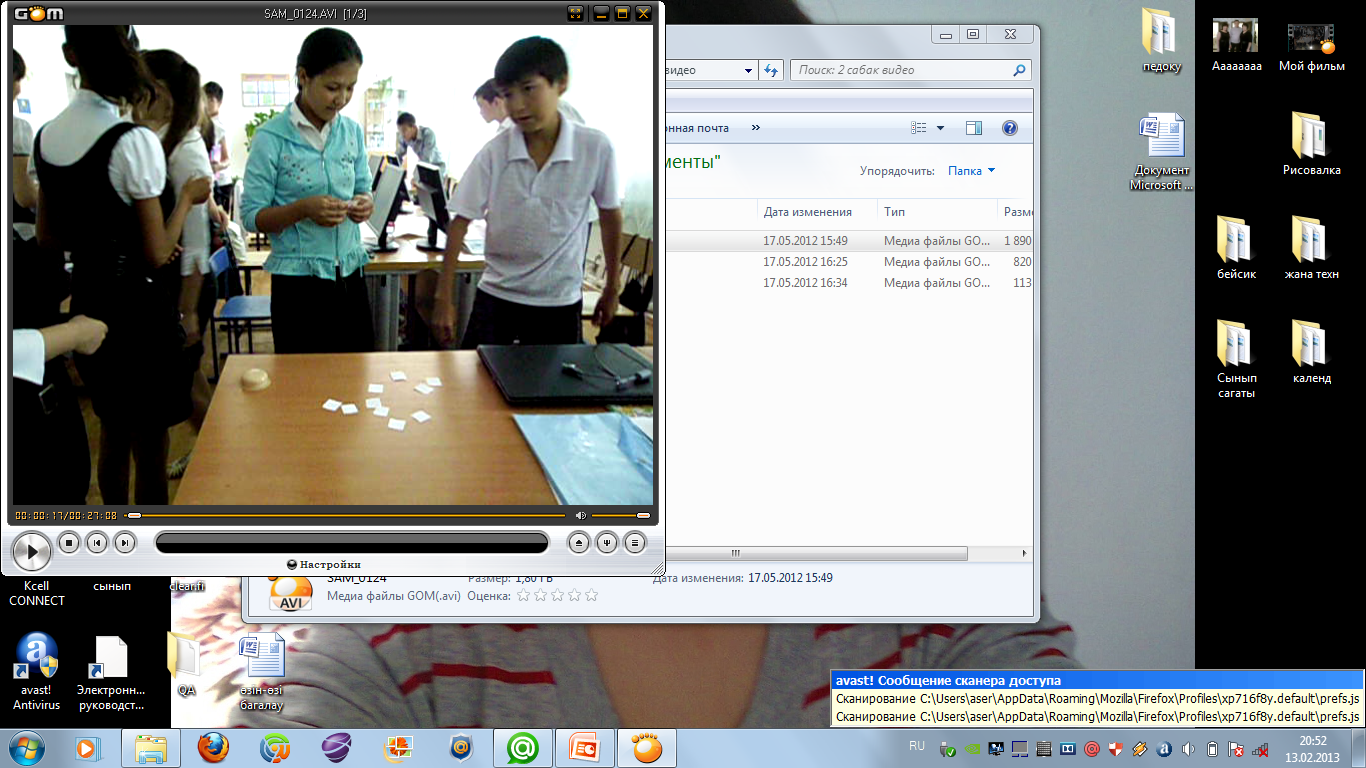Launch Firefox from the taskbar

(x=213, y=748)
